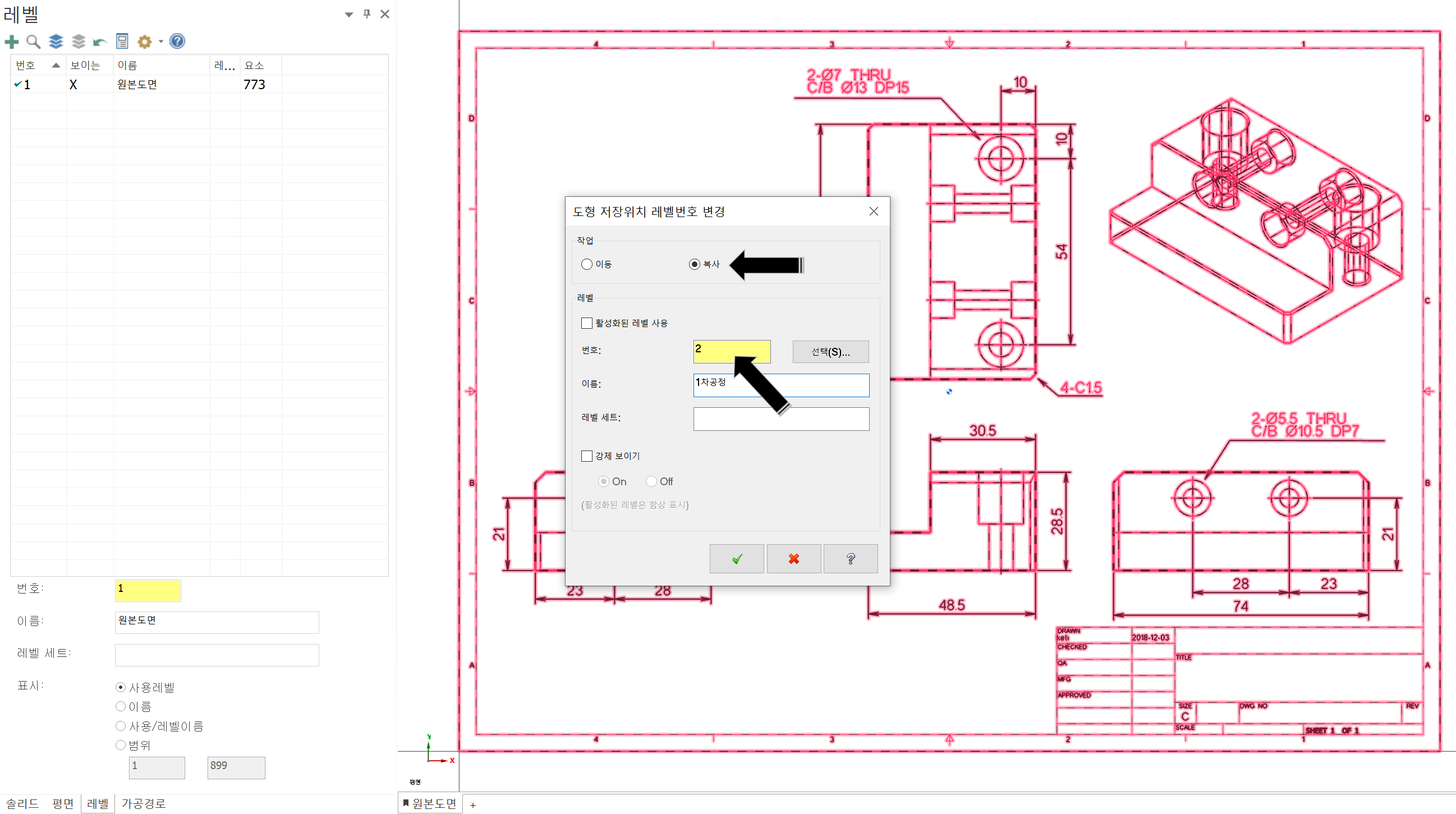Viewport: 1456px width, 814px height.
Task: Pin the 레벨 panel with pushpin icon
Action: [367, 13]
